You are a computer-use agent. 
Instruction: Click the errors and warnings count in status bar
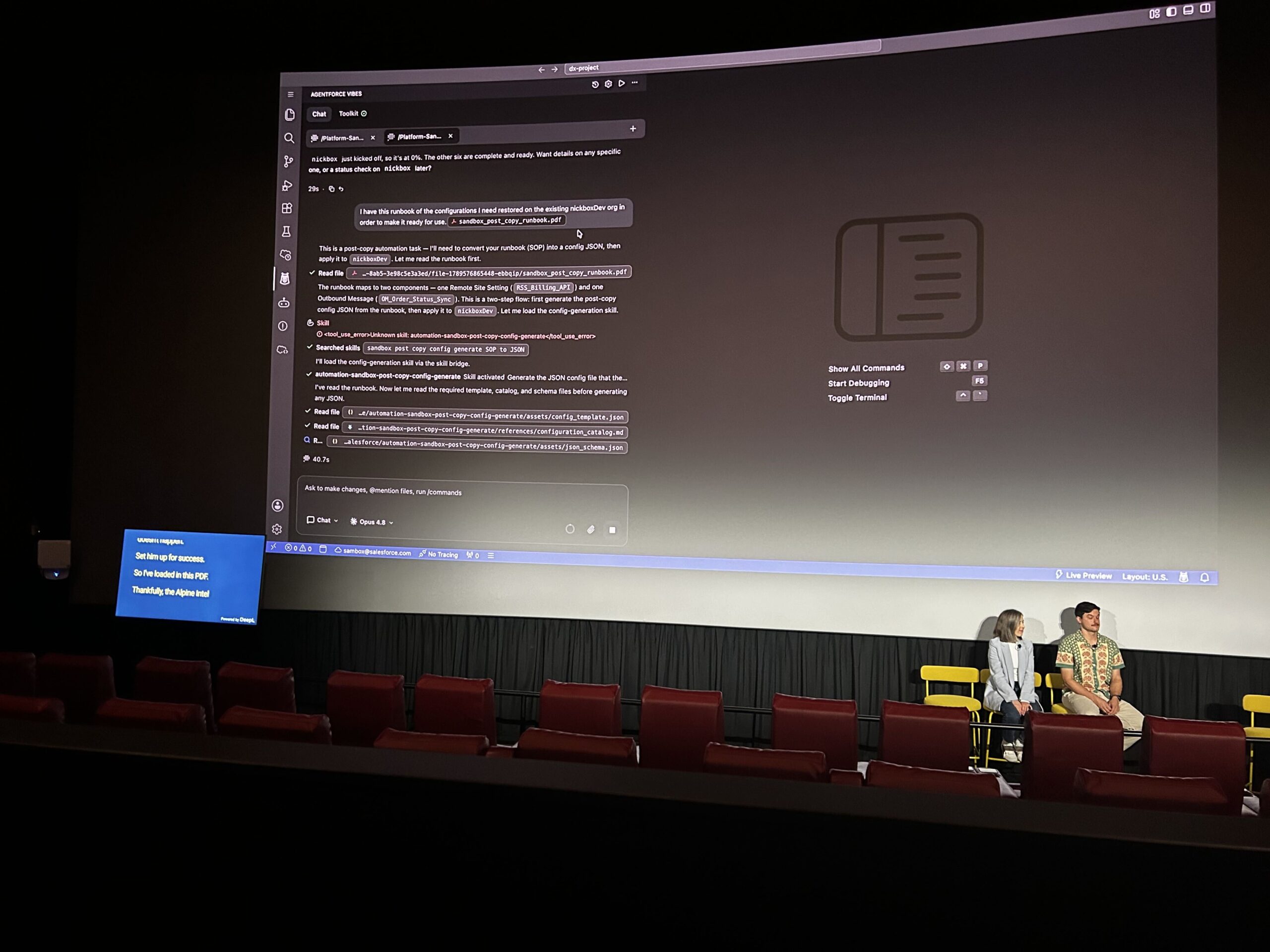(x=298, y=548)
